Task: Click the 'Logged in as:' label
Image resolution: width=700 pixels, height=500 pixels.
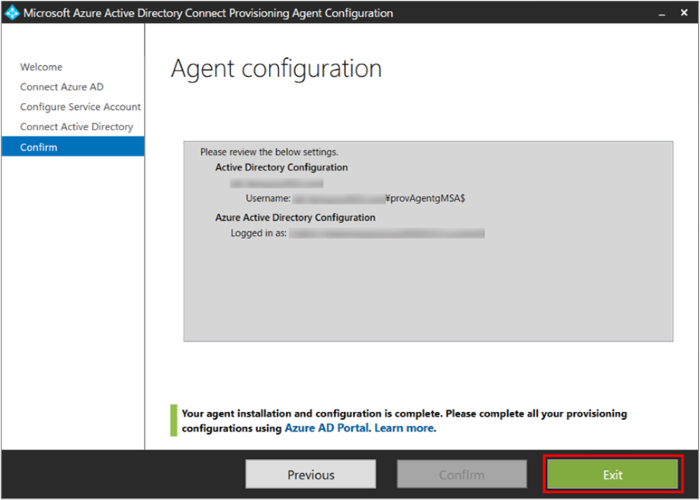Action: (x=258, y=233)
